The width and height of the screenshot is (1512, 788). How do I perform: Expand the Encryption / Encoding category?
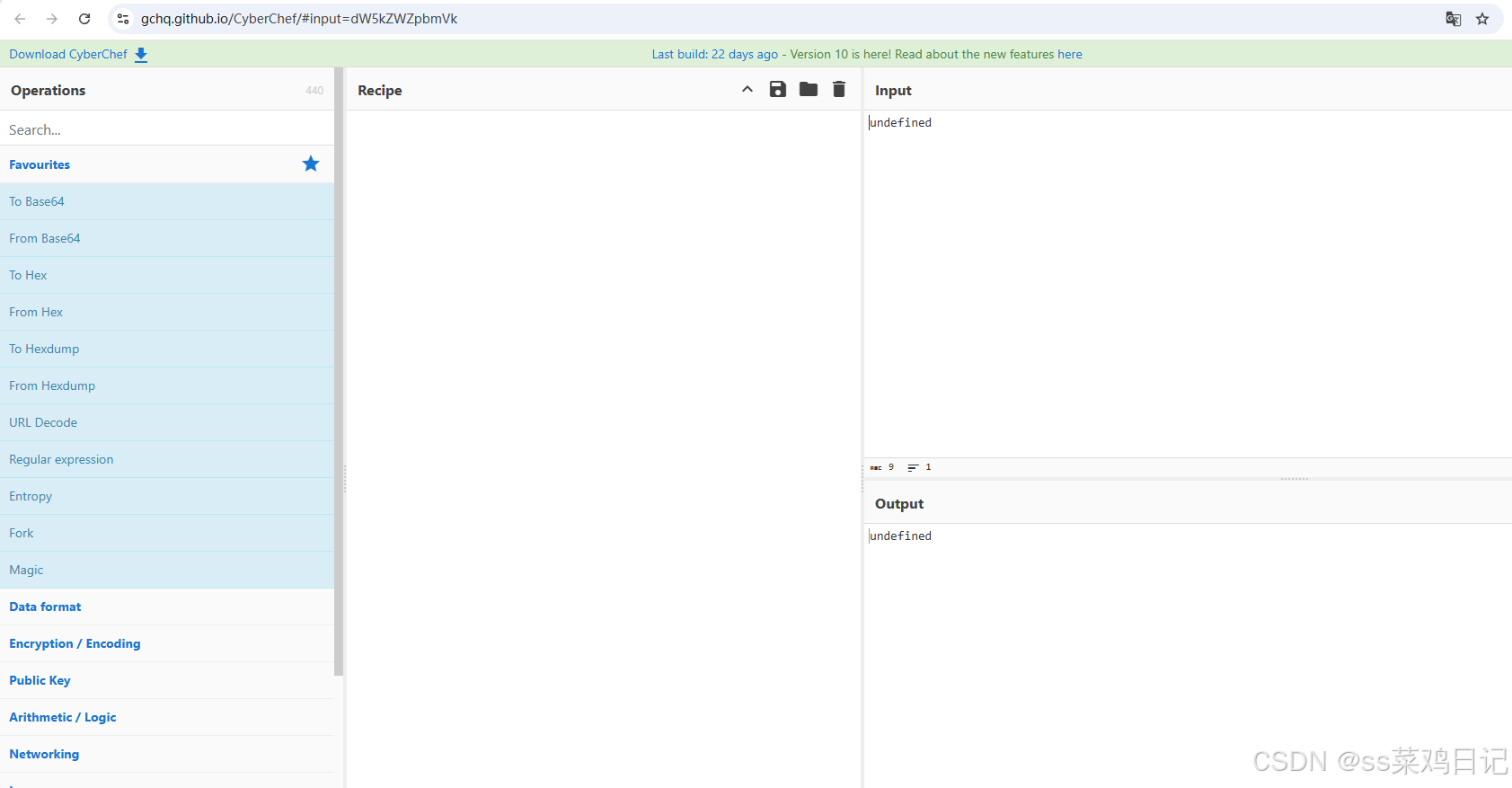pyautogui.click(x=167, y=643)
